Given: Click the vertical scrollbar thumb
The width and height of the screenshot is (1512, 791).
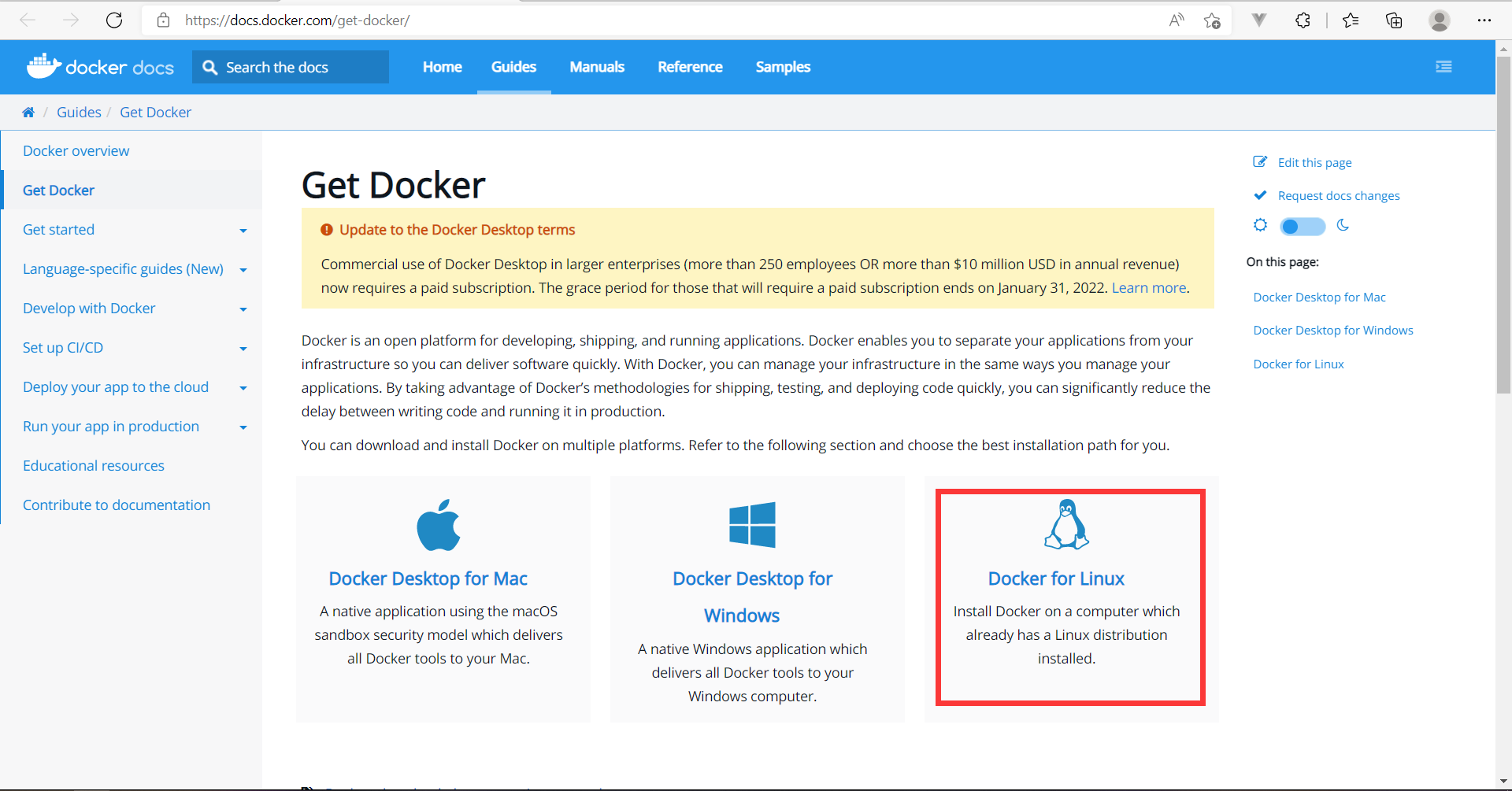Looking at the screenshot, I should [x=1503, y=224].
